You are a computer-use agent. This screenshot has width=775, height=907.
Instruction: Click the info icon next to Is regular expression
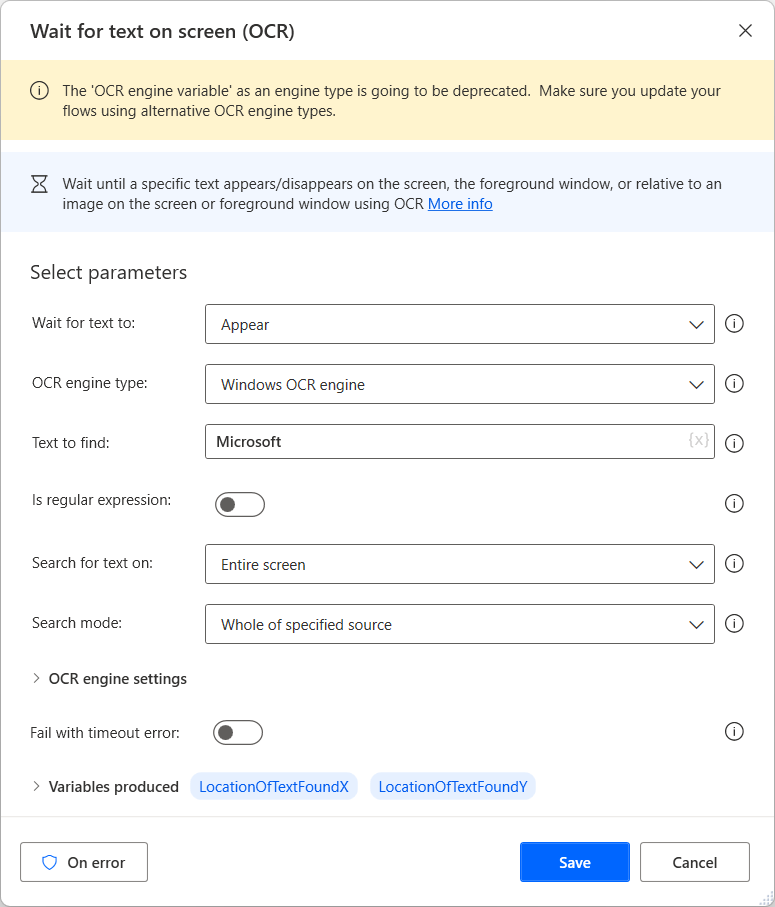coord(735,503)
